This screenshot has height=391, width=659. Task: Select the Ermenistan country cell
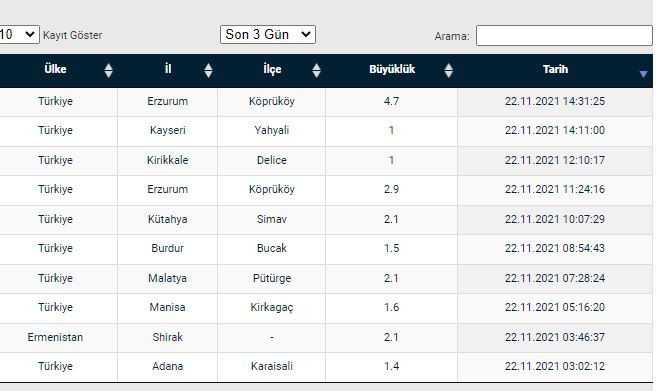point(55,337)
